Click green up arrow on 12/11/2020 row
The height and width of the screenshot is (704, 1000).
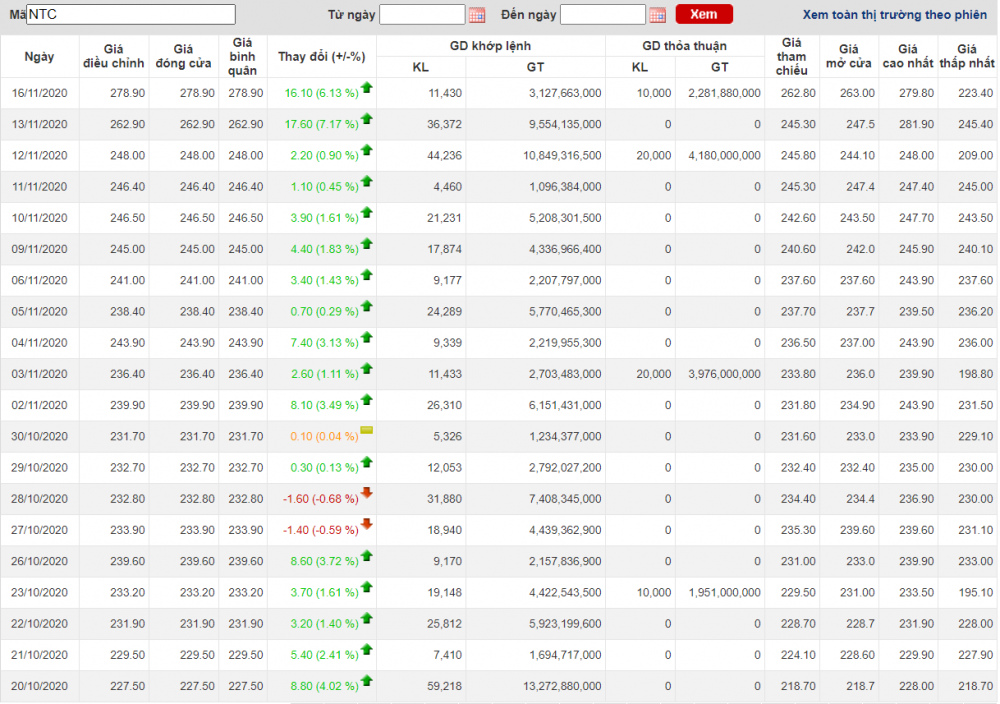367,150
